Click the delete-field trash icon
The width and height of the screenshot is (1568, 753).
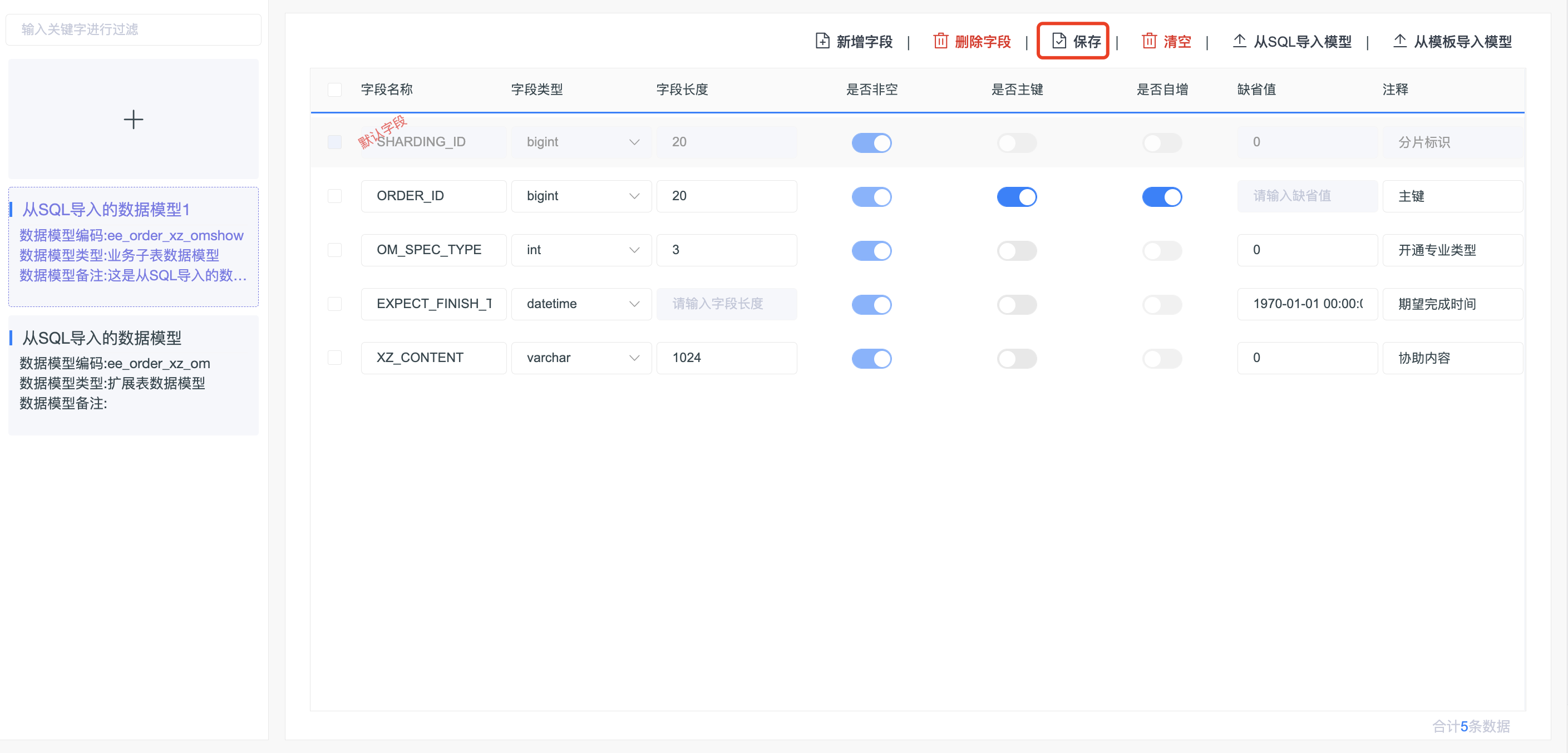940,41
